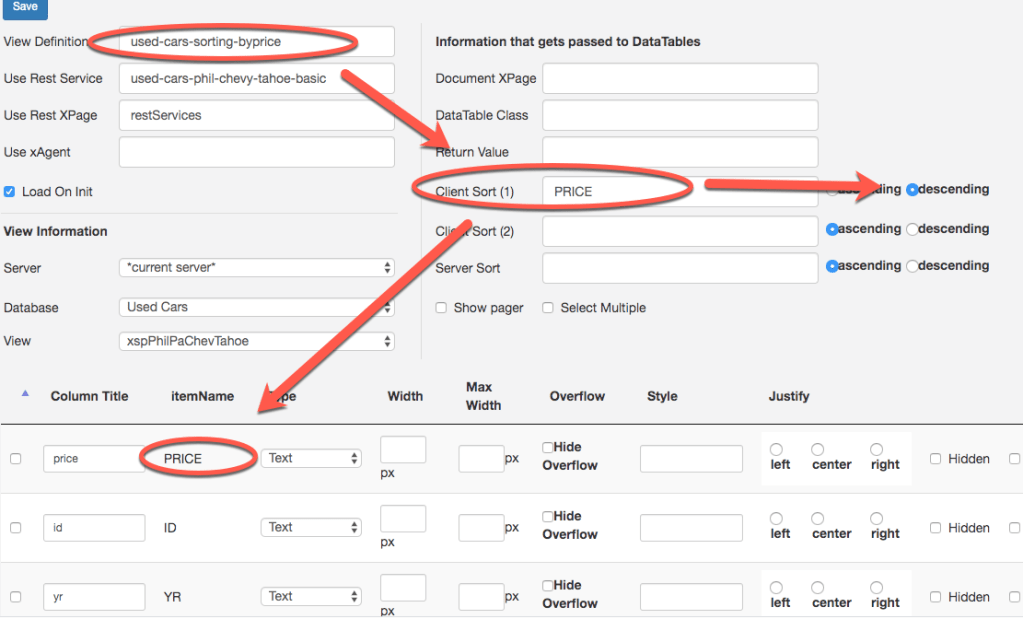
Task: Select descending for Client Sort (1)
Action: pos(912,190)
